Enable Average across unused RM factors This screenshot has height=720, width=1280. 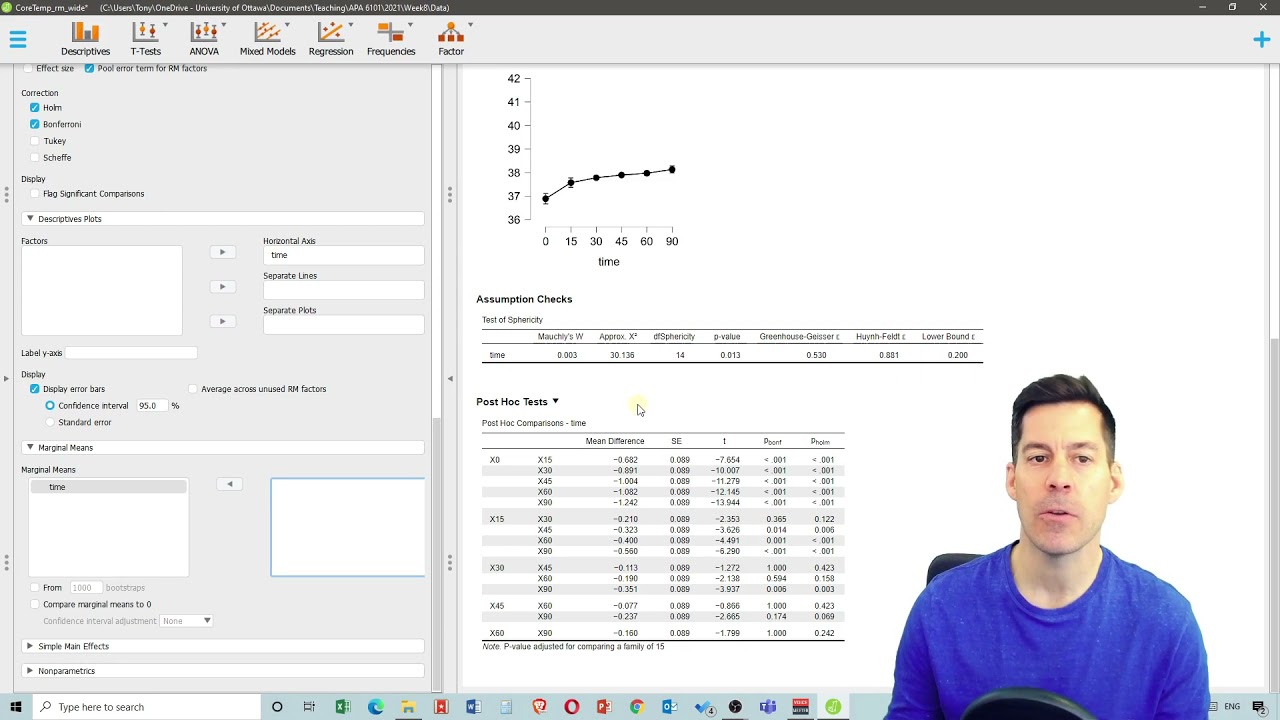click(x=193, y=389)
